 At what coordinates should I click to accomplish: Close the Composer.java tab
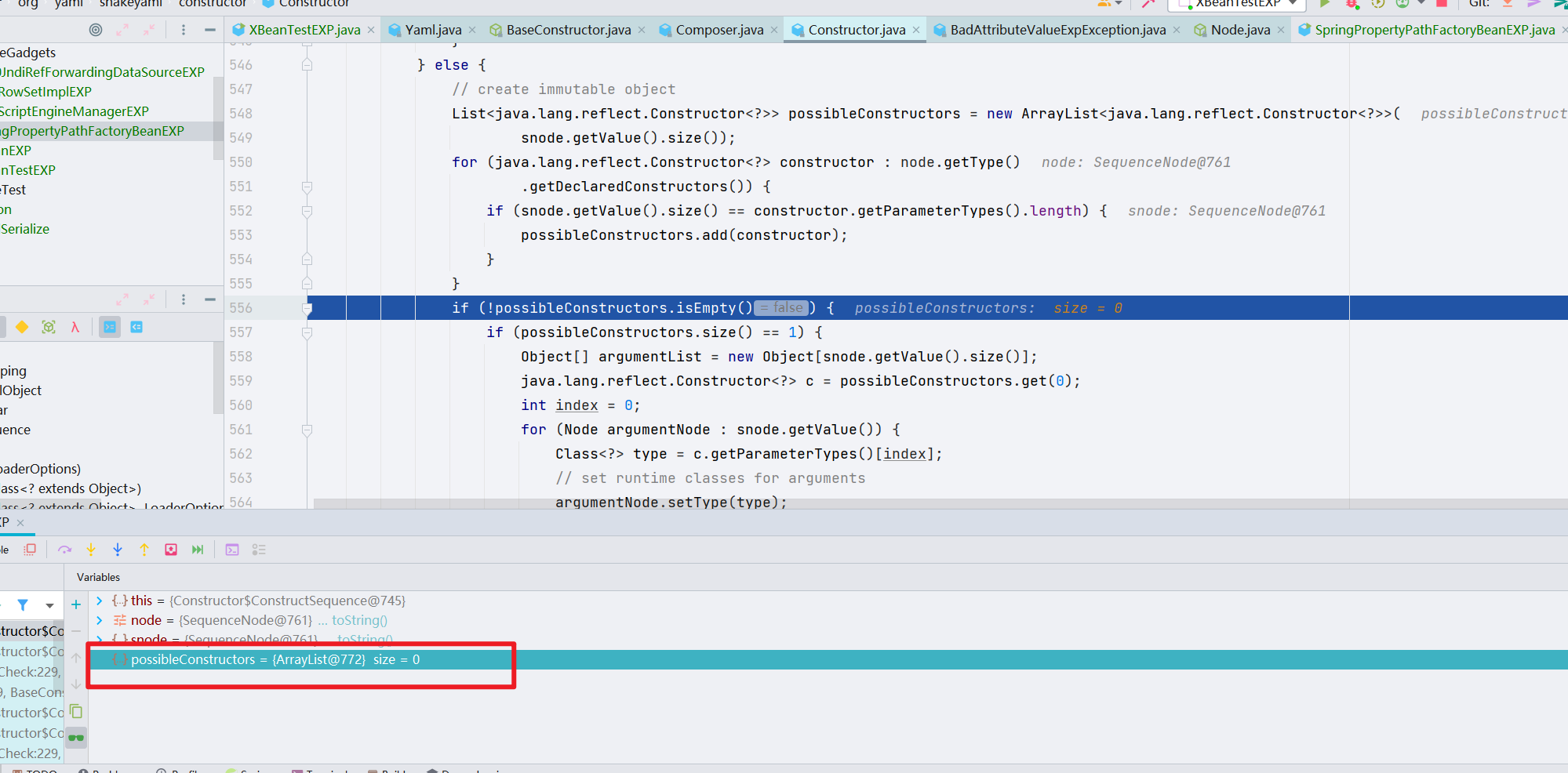tap(774, 30)
